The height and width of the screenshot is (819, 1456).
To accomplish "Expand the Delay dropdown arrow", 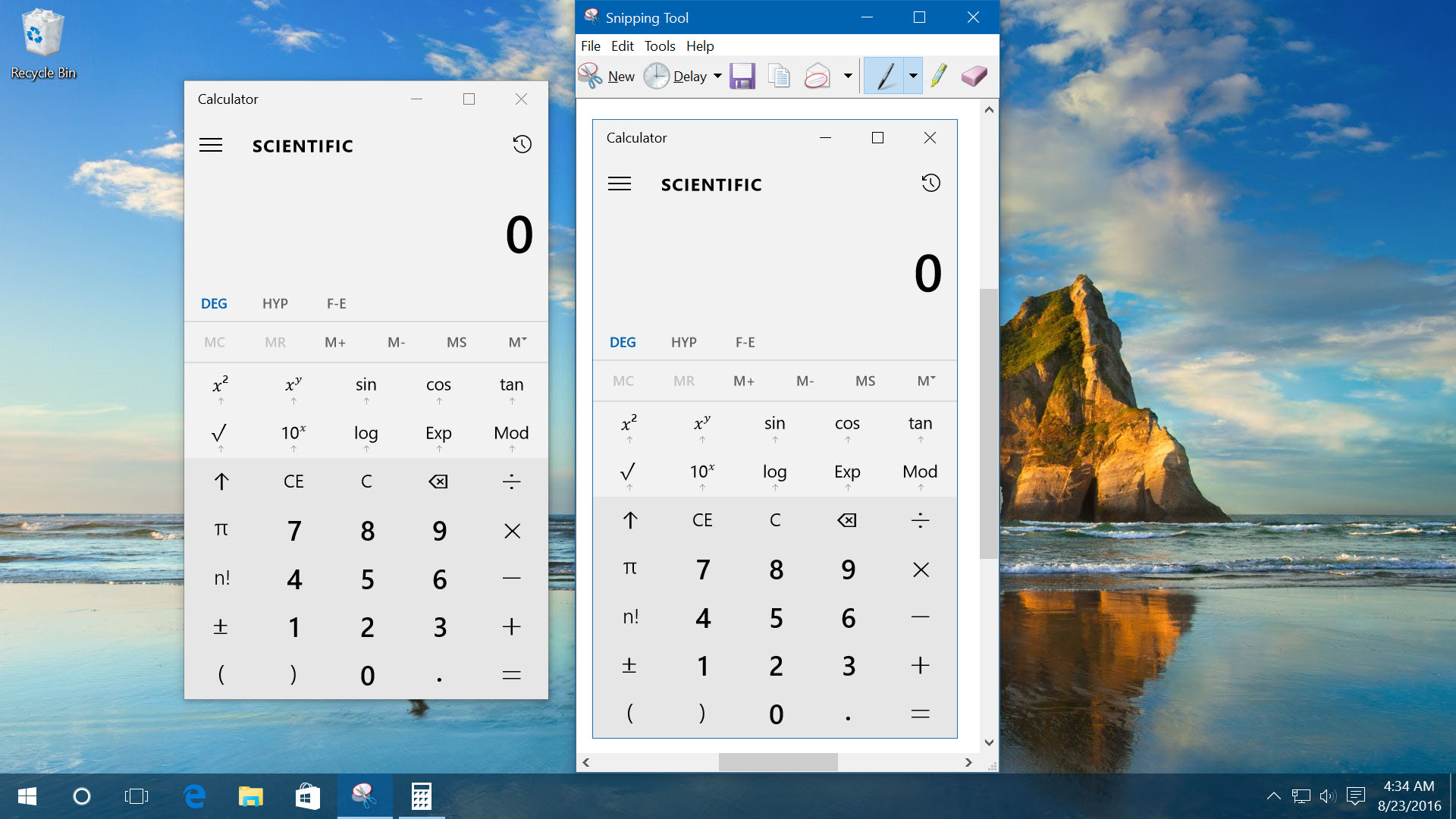I will click(717, 76).
